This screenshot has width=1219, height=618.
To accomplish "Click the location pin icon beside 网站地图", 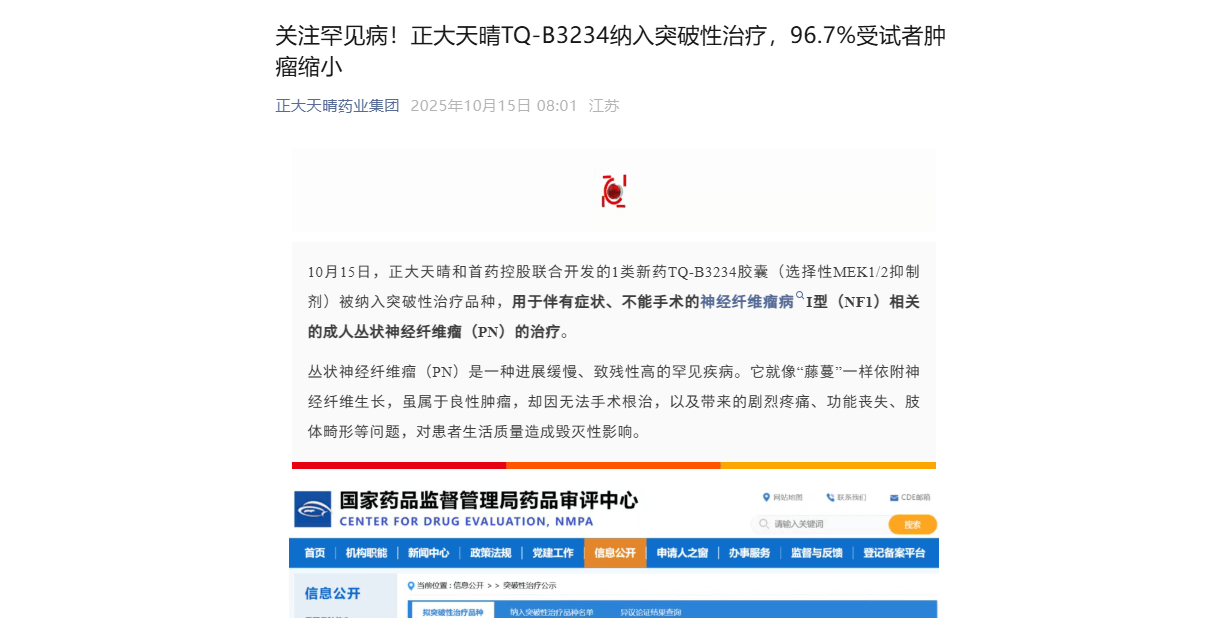I will point(766,496).
